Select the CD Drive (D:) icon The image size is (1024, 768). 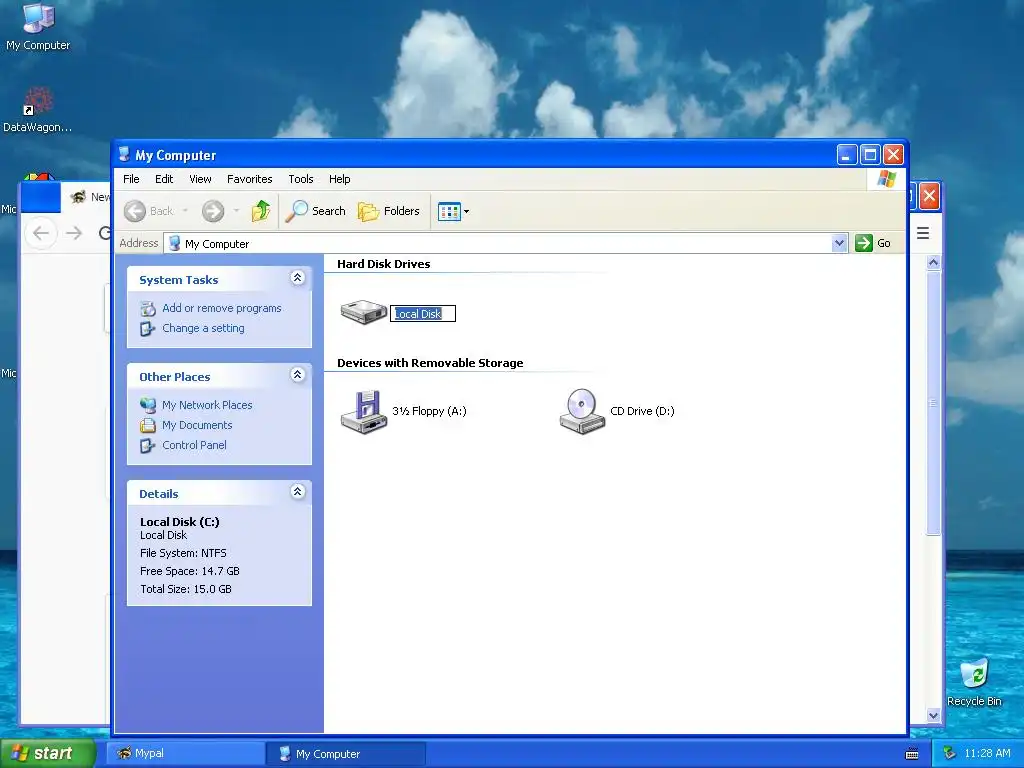tap(582, 411)
